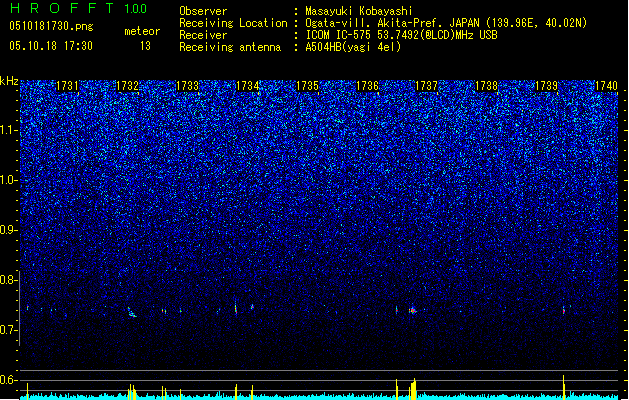Select observer name Masayuki Kobayashi
The width and height of the screenshot is (629, 400).
click(359, 11)
